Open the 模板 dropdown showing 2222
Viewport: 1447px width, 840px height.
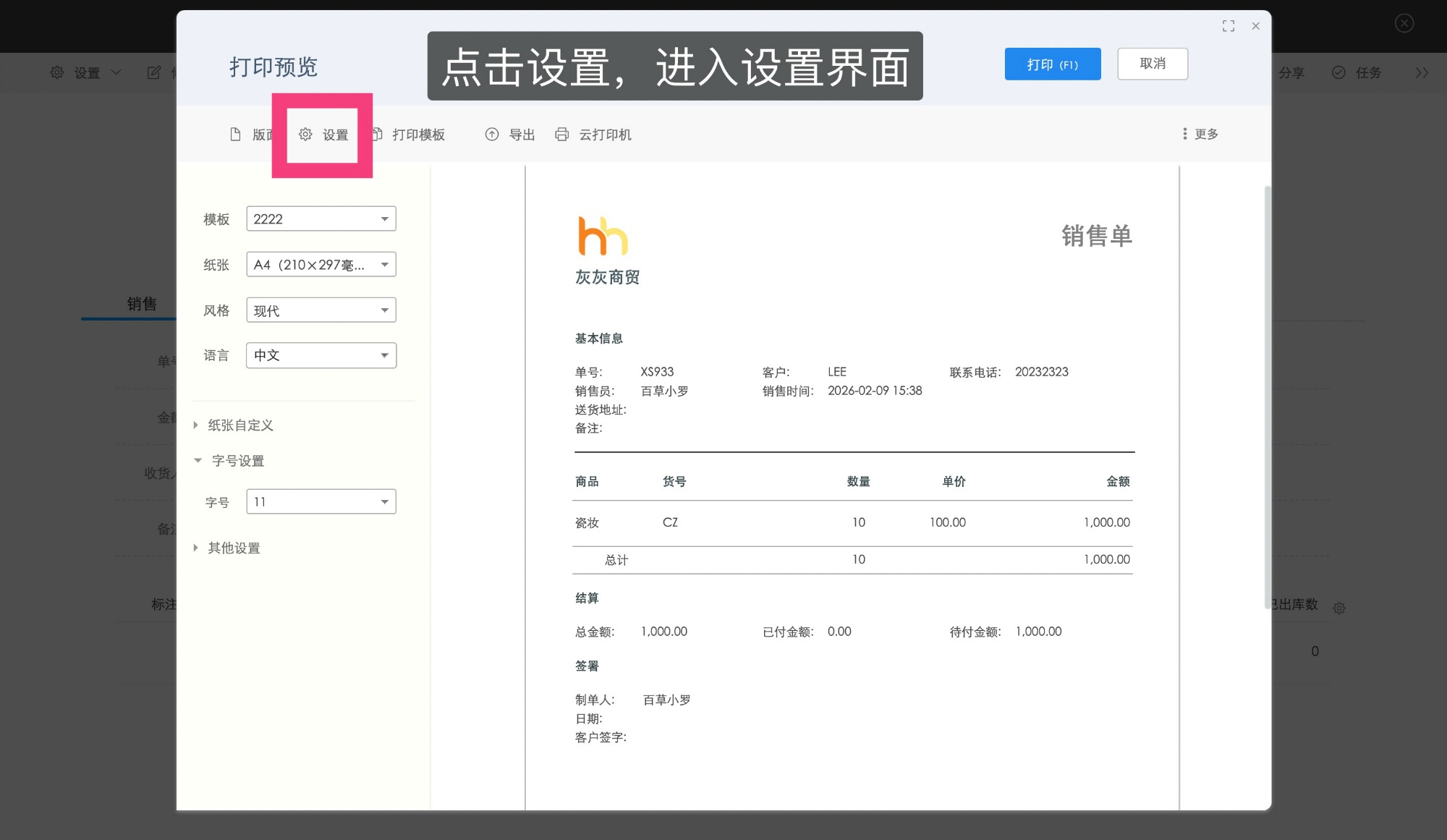click(x=321, y=219)
